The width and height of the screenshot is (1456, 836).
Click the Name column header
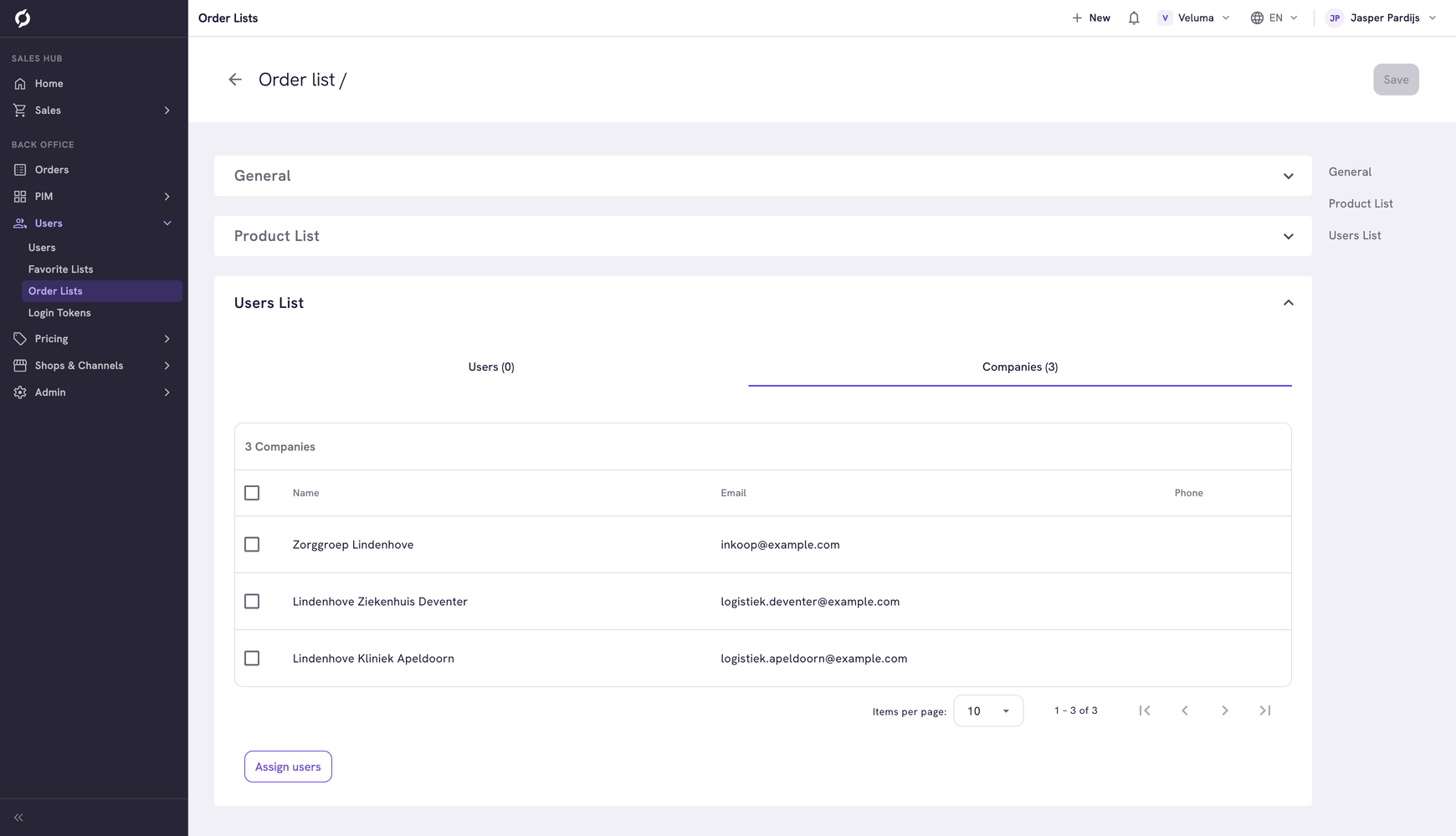[x=305, y=493]
